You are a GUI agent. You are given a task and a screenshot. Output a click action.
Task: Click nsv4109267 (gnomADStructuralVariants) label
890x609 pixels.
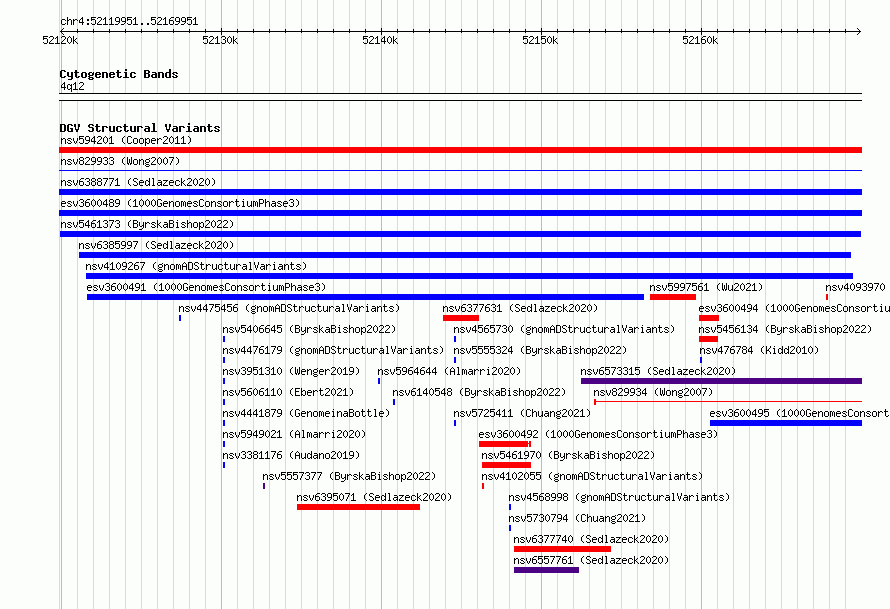pos(196,266)
